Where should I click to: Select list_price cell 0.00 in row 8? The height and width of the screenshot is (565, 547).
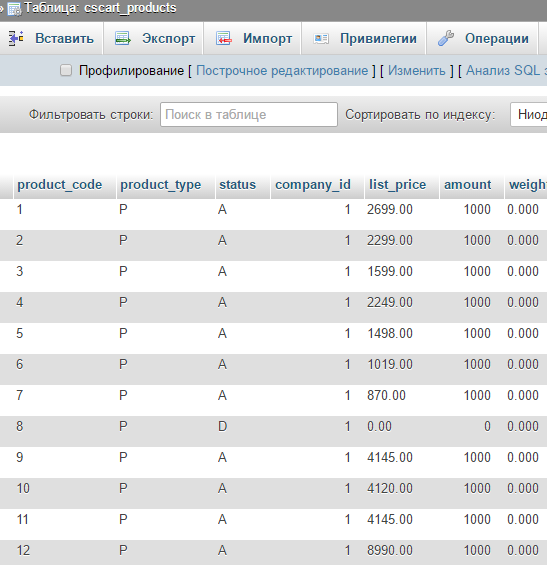tap(379, 426)
